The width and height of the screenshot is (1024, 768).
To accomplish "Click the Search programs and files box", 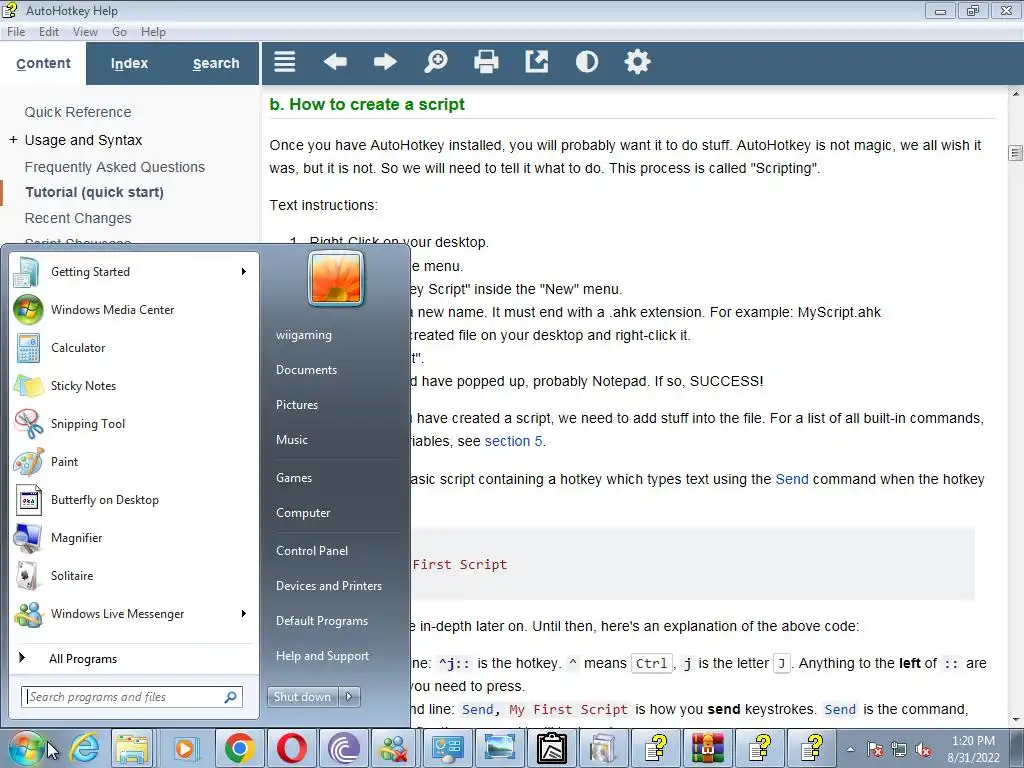I will pyautogui.click(x=132, y=697).
